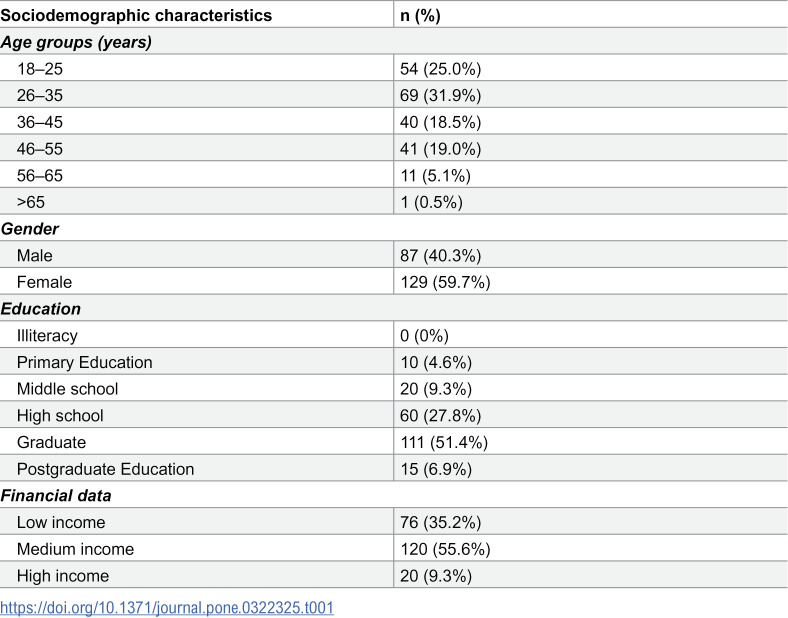The width and height of the screenshot is (788, 618).
Task: Click the Sociodemographic characteristics column header
Action: pyautogui.click(x=136, y=16)
